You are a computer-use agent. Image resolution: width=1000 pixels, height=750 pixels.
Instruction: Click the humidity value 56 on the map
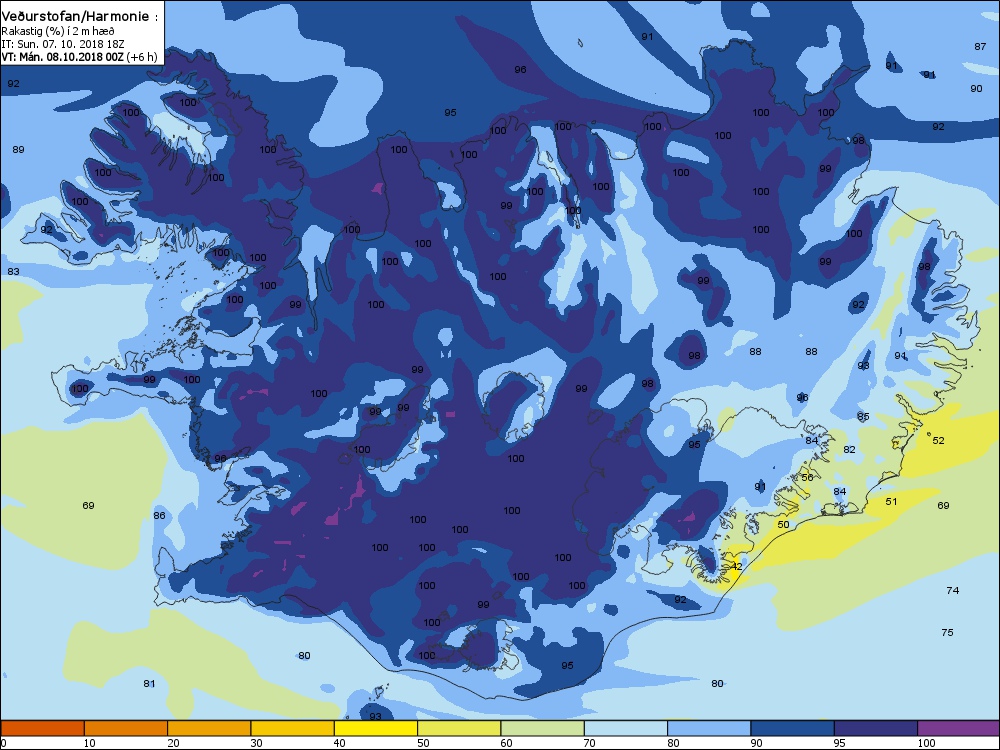[x=807, y=478]
